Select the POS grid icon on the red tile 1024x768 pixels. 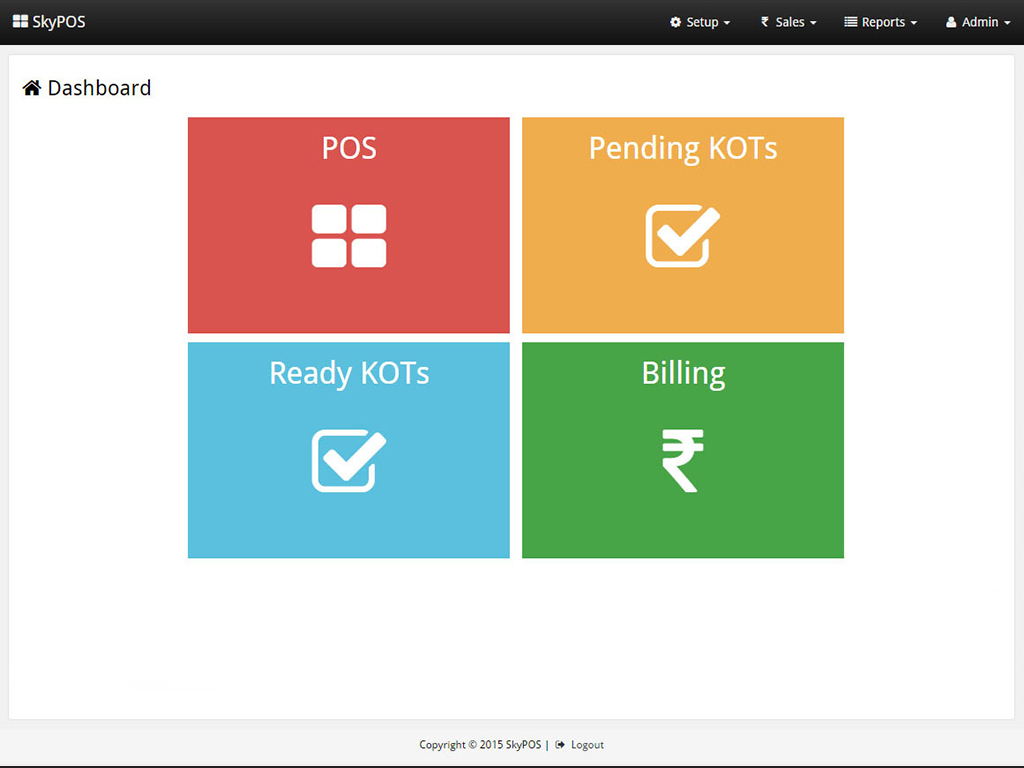(x=348, y=237)
